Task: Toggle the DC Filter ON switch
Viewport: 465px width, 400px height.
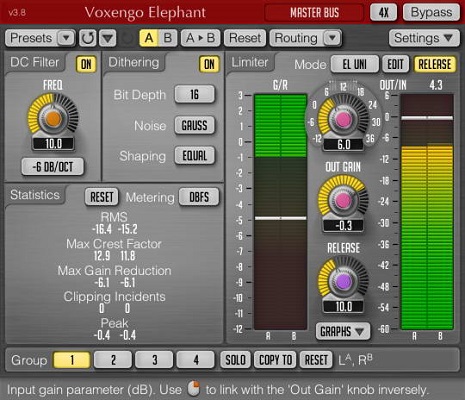Action: click(86, 64)
